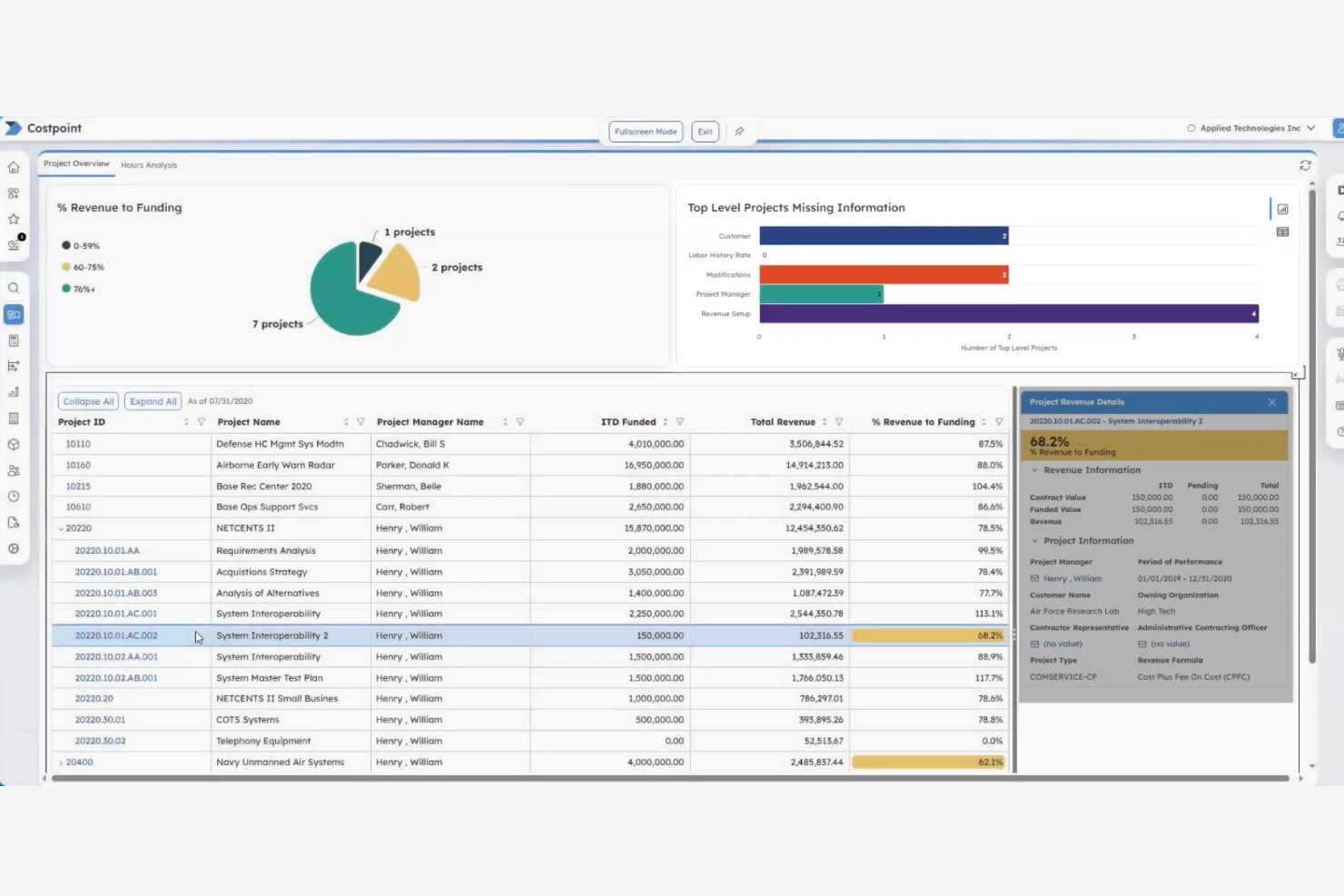The image size is (1344, 896).
Task: Toggle the 0-59% legend item
Action: tap(82, 245)
